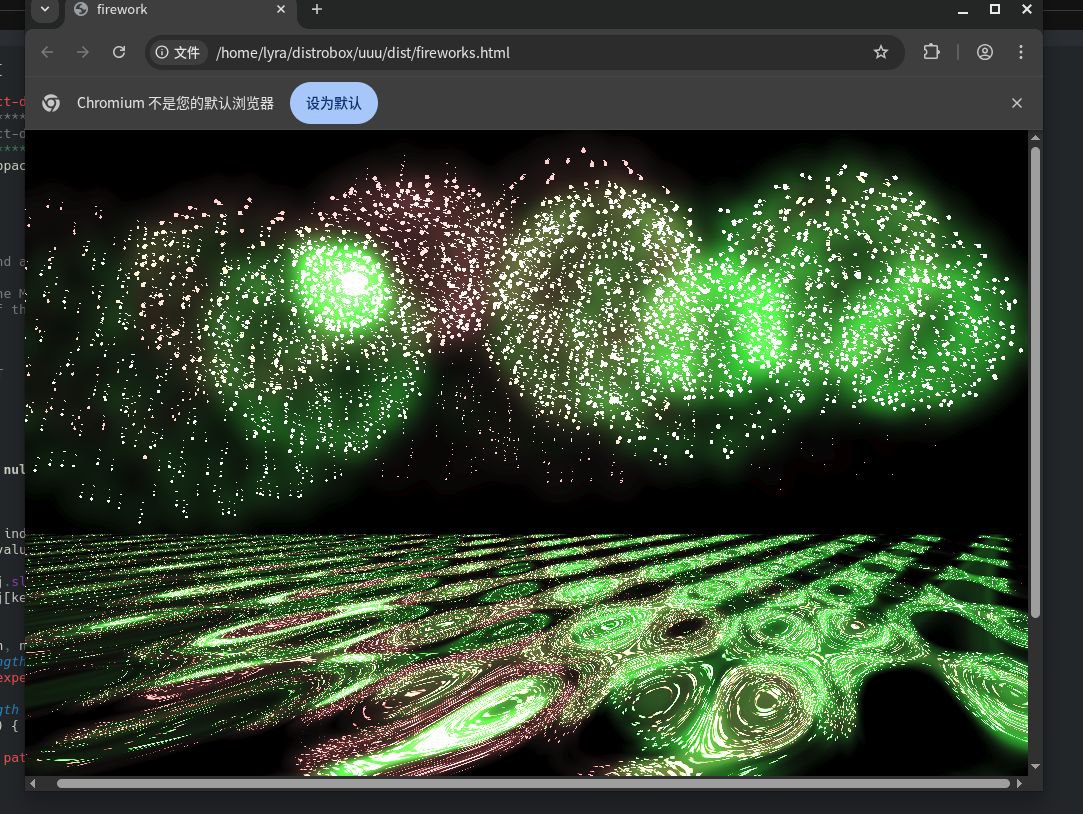Open the Chromium three-dot menu
Screen dimensions: 1083x814
1020,52
